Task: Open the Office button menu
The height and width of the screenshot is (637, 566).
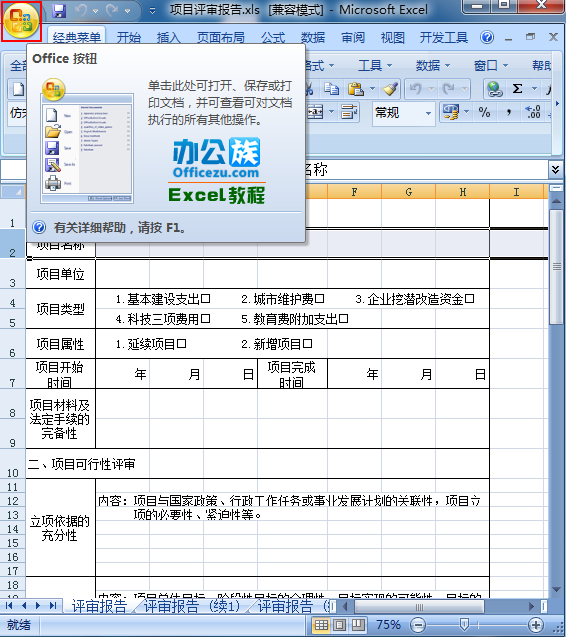Action: [x=21, y=21]
